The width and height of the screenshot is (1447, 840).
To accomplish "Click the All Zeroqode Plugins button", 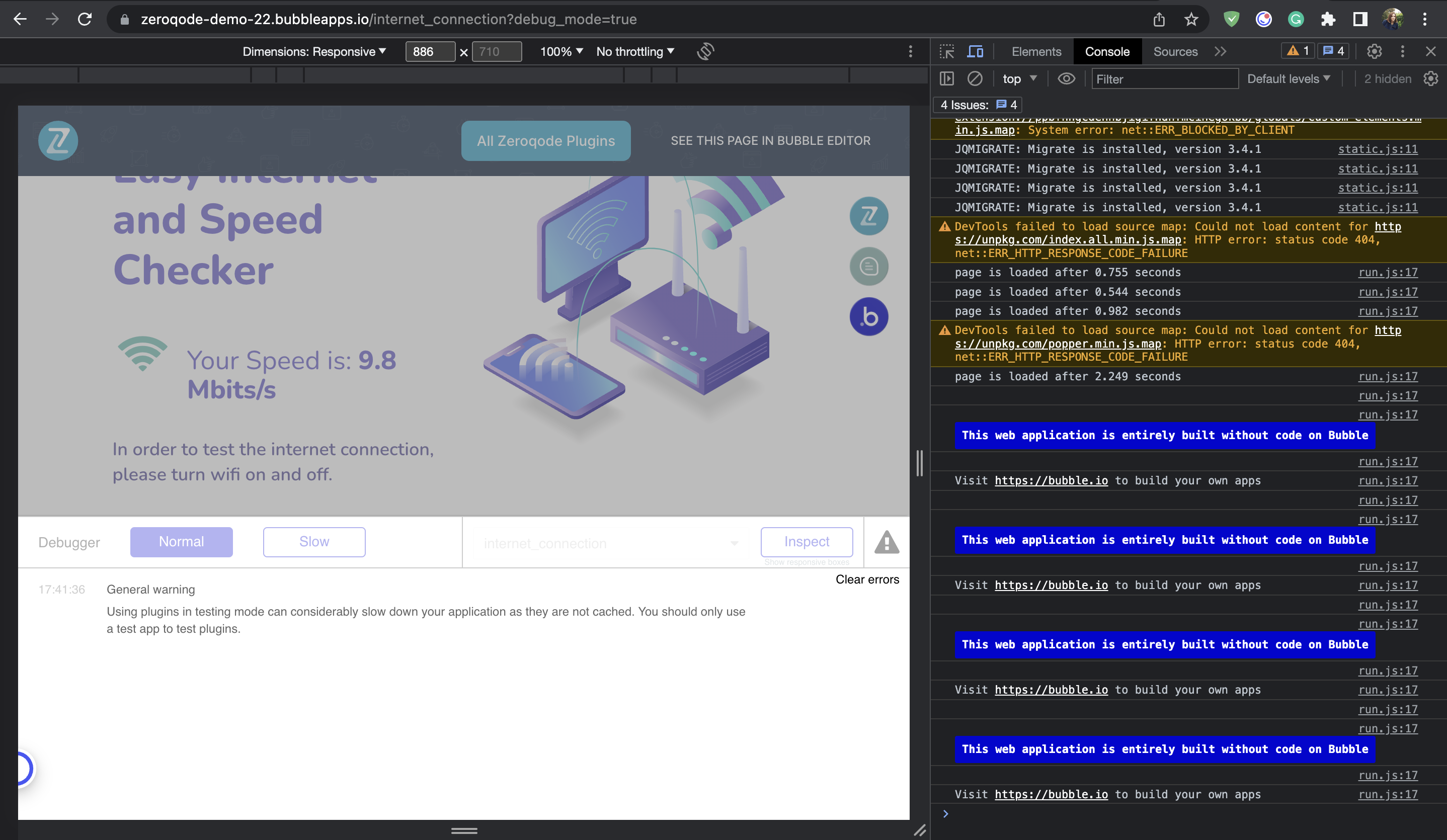I will [545, 140].
